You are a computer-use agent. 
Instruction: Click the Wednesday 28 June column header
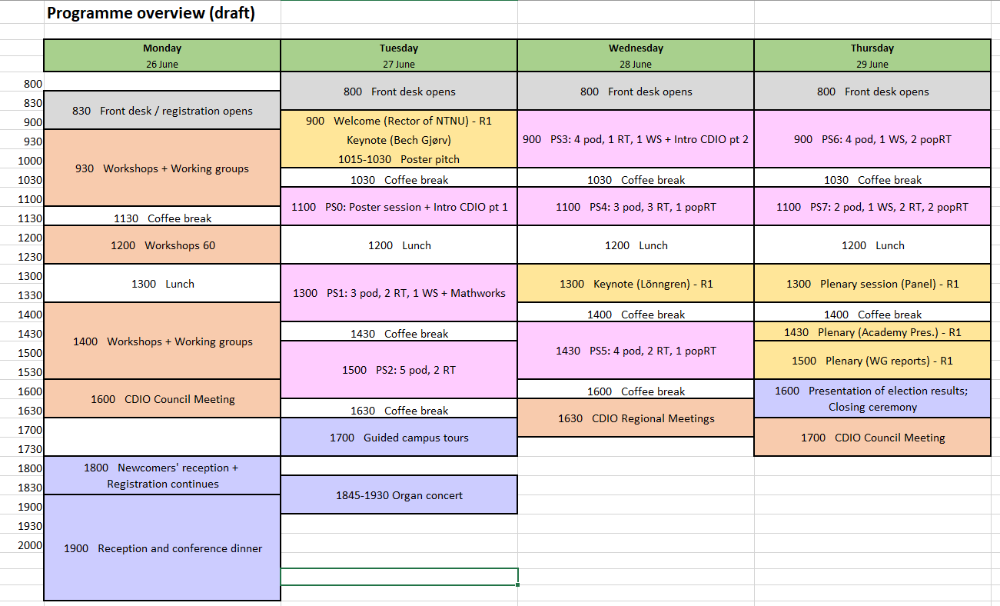(635, 55)
